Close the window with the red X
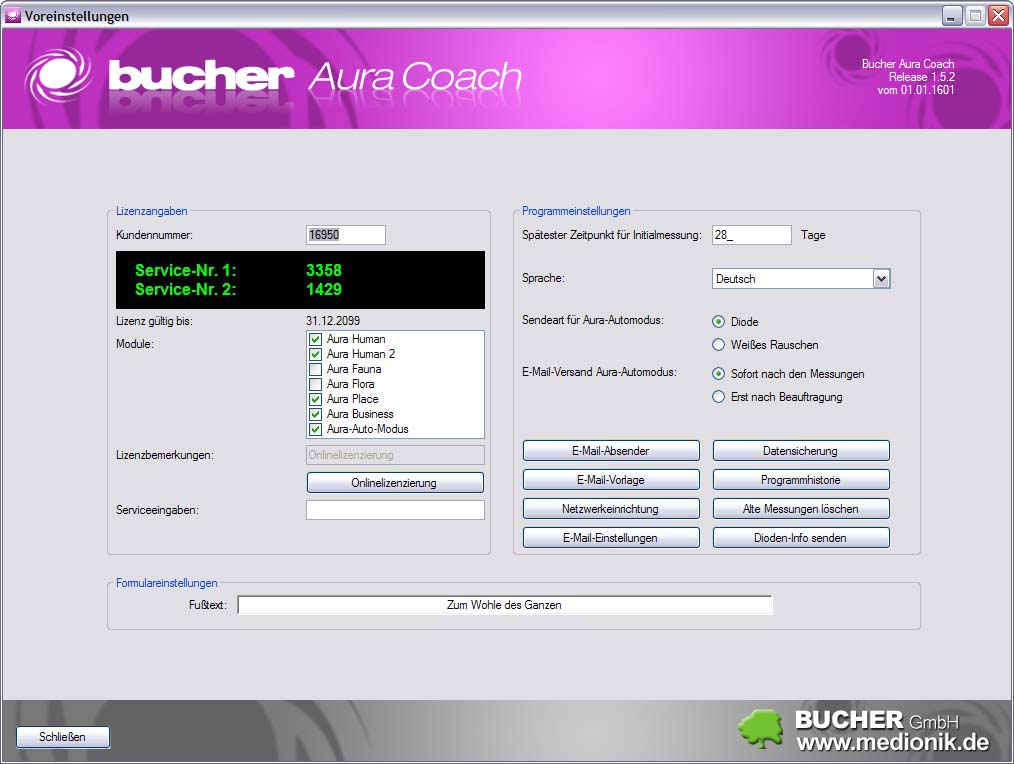 point(998,16)
